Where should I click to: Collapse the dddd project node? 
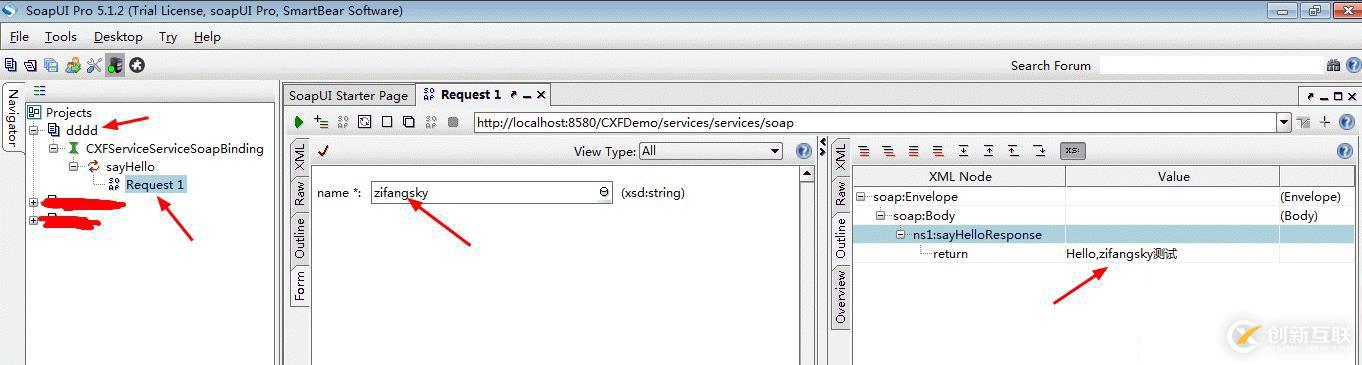(34, 130)
